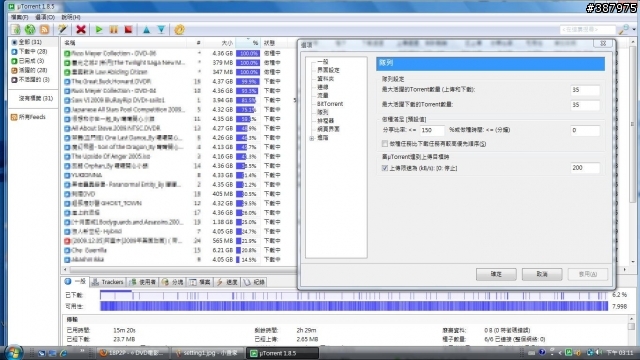The height and width of the screenshot is (360, 640).
Task: Open the 檔案(F) File menu
Action: [x=19, y=17]
